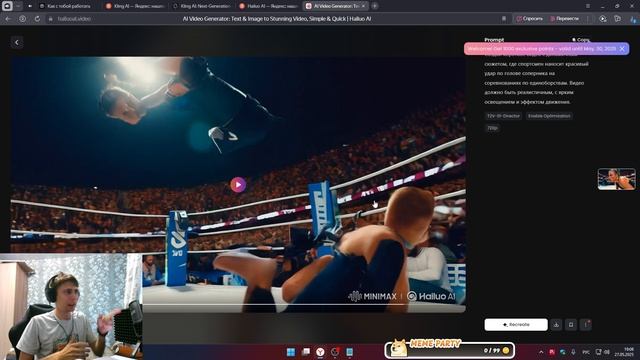
Task: Navigate back in the browser
Action: pos(8,19)
